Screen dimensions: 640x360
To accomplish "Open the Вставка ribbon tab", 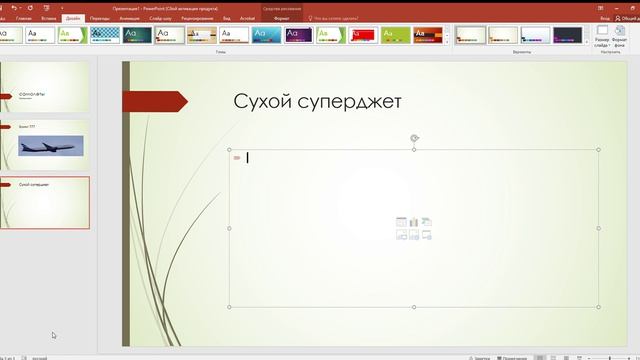I will click(x=49, y=18).
